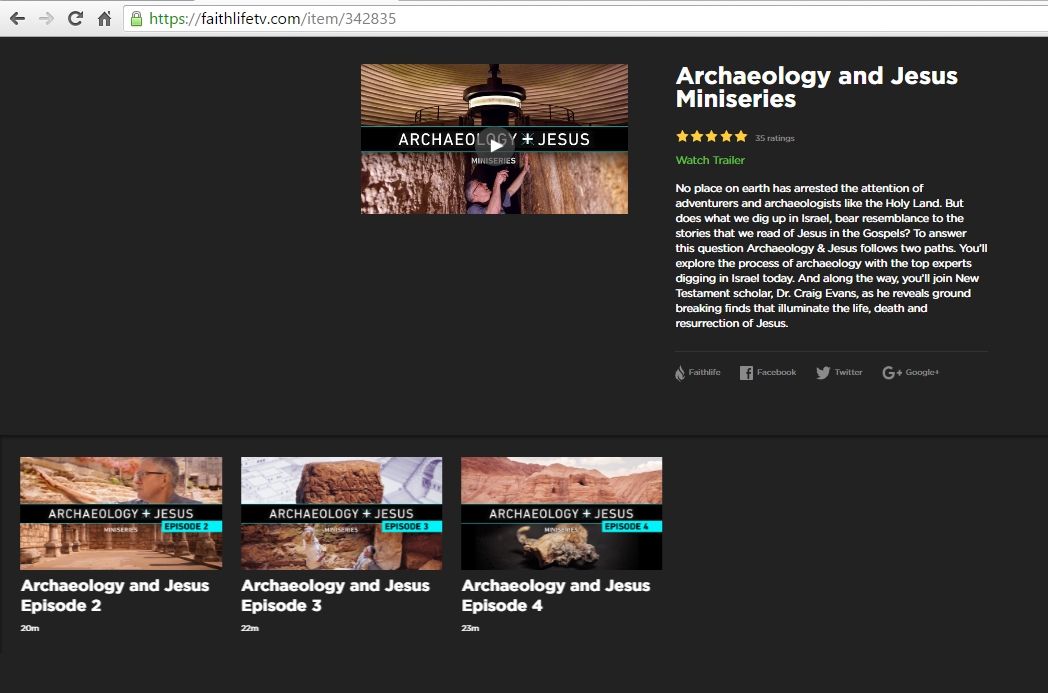Viewport: 1048px width, 693px height.
Task: Share using the Twitter bird icon
Action: click(x=823, y=373)
